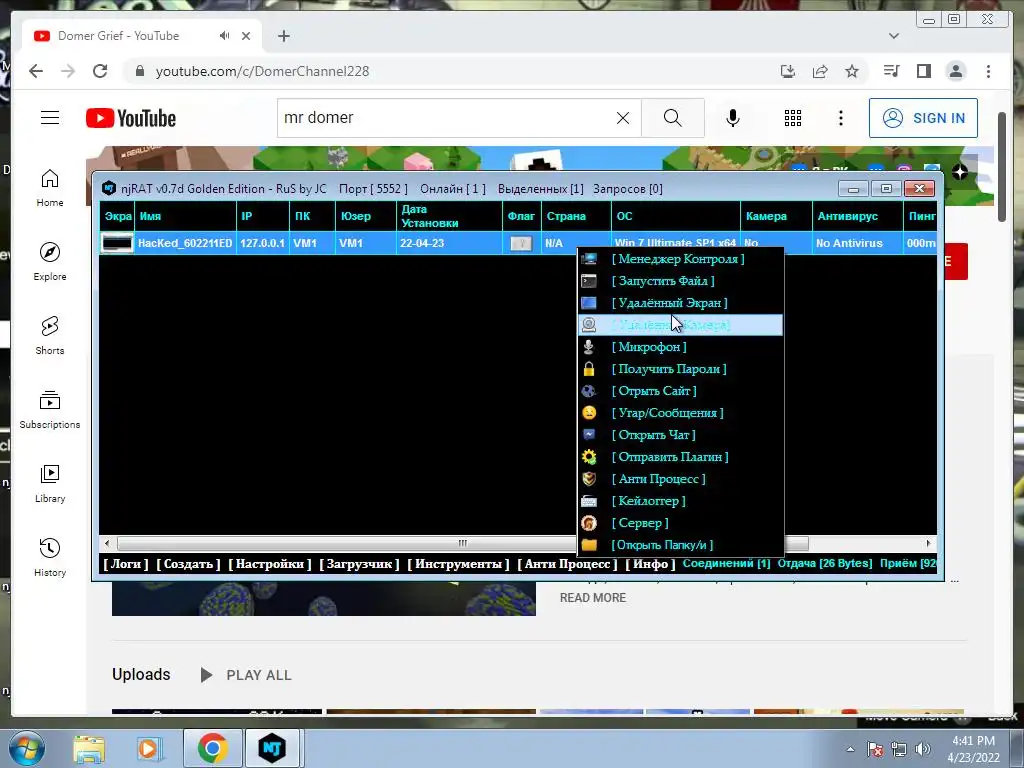The height and width of the screenshot is (768, 1024).
Task: Open the YouTube hamburger guide menu
Action: [x=50, y=118]
